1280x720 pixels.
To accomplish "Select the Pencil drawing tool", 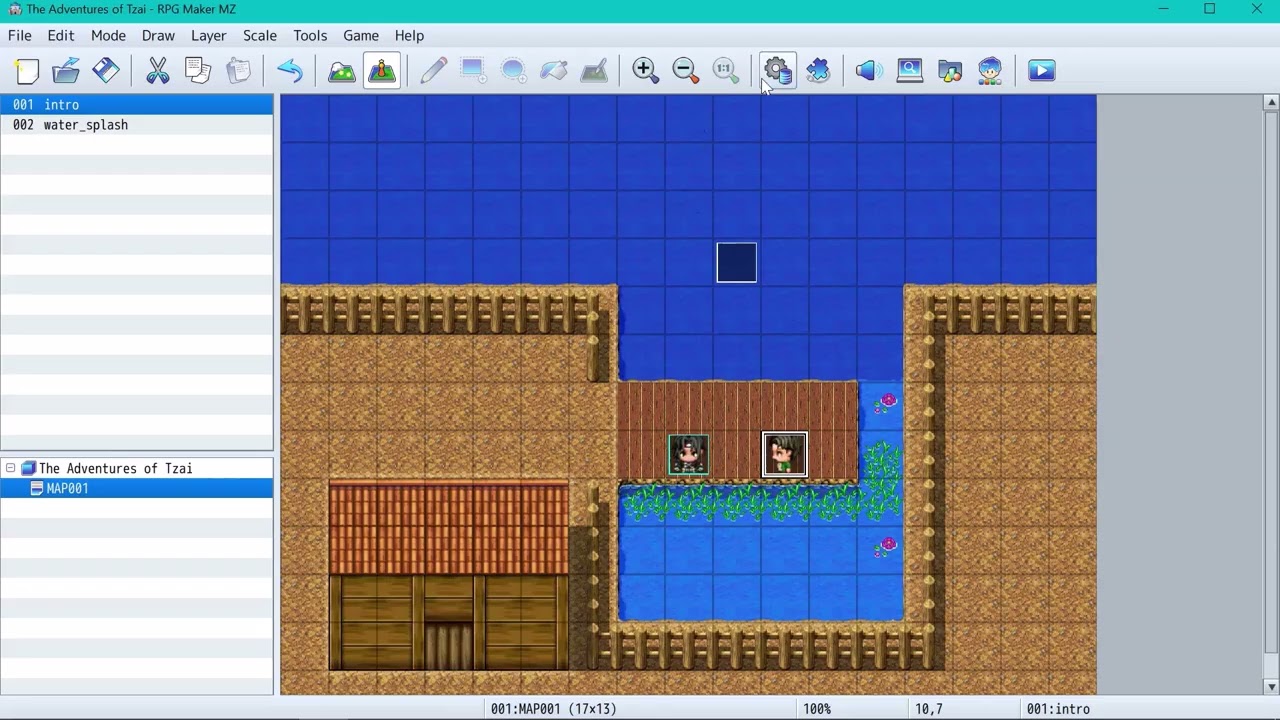I will 434,71.
